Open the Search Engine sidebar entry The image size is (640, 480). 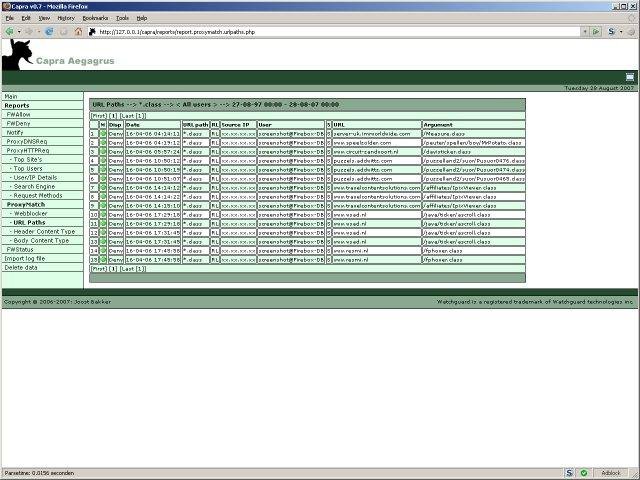tap(32, 186)
